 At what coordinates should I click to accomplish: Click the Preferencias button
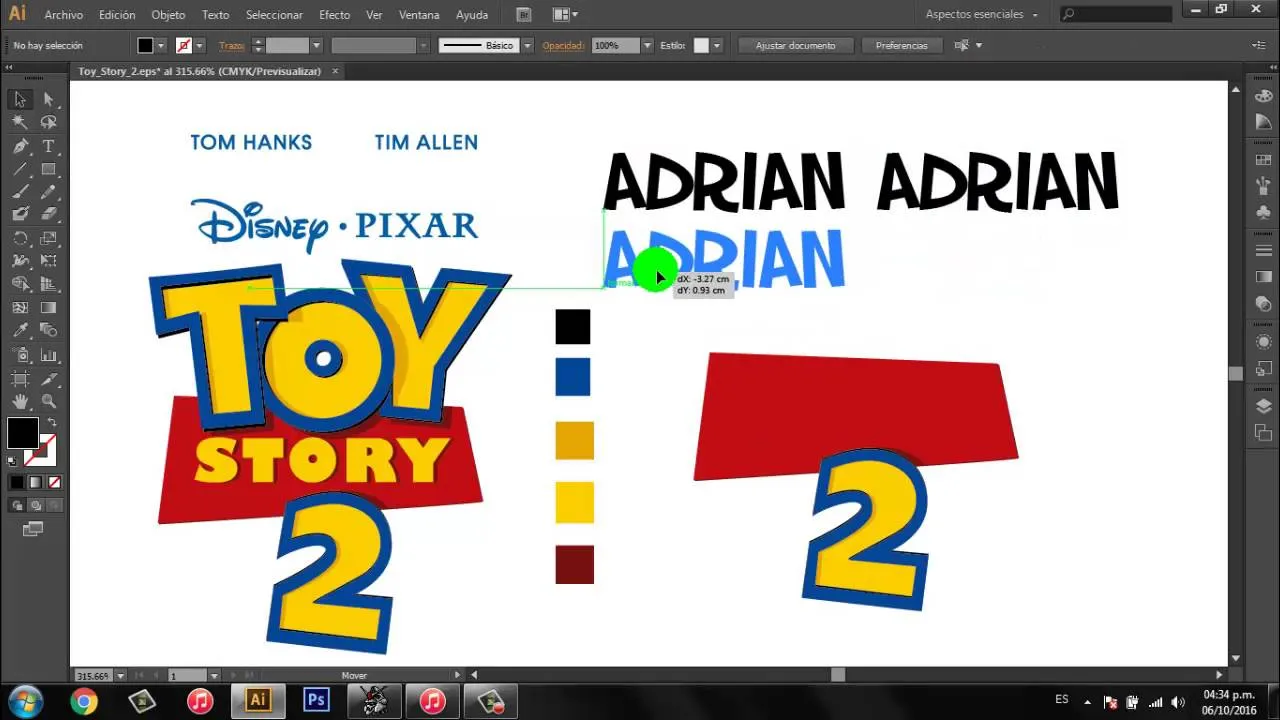tap(901, 45)
